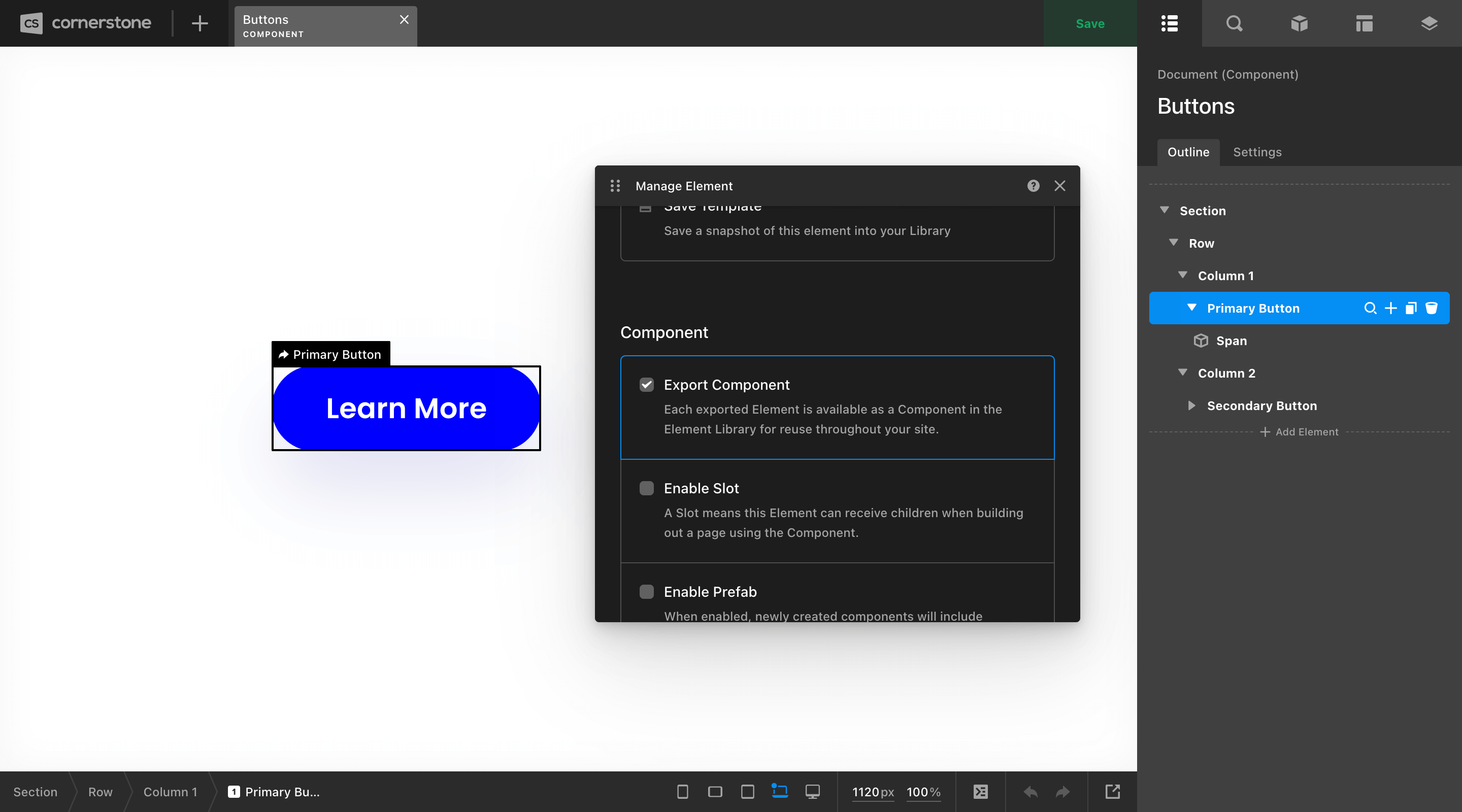
Task: Uncheck the Export Component checkbox
Action: tap(646, 385)
